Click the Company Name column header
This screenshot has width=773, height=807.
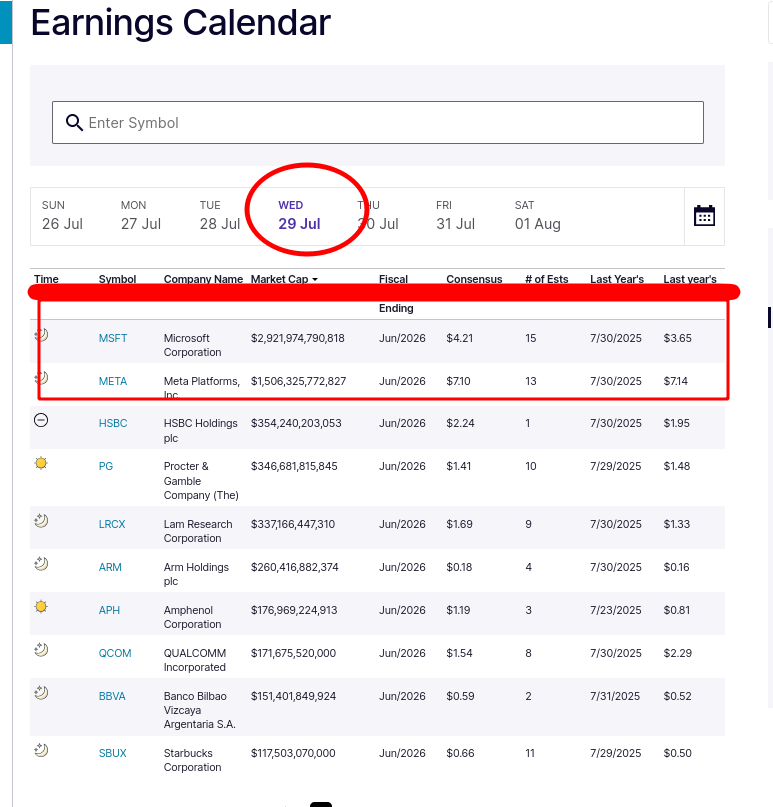tap(203, 279)
